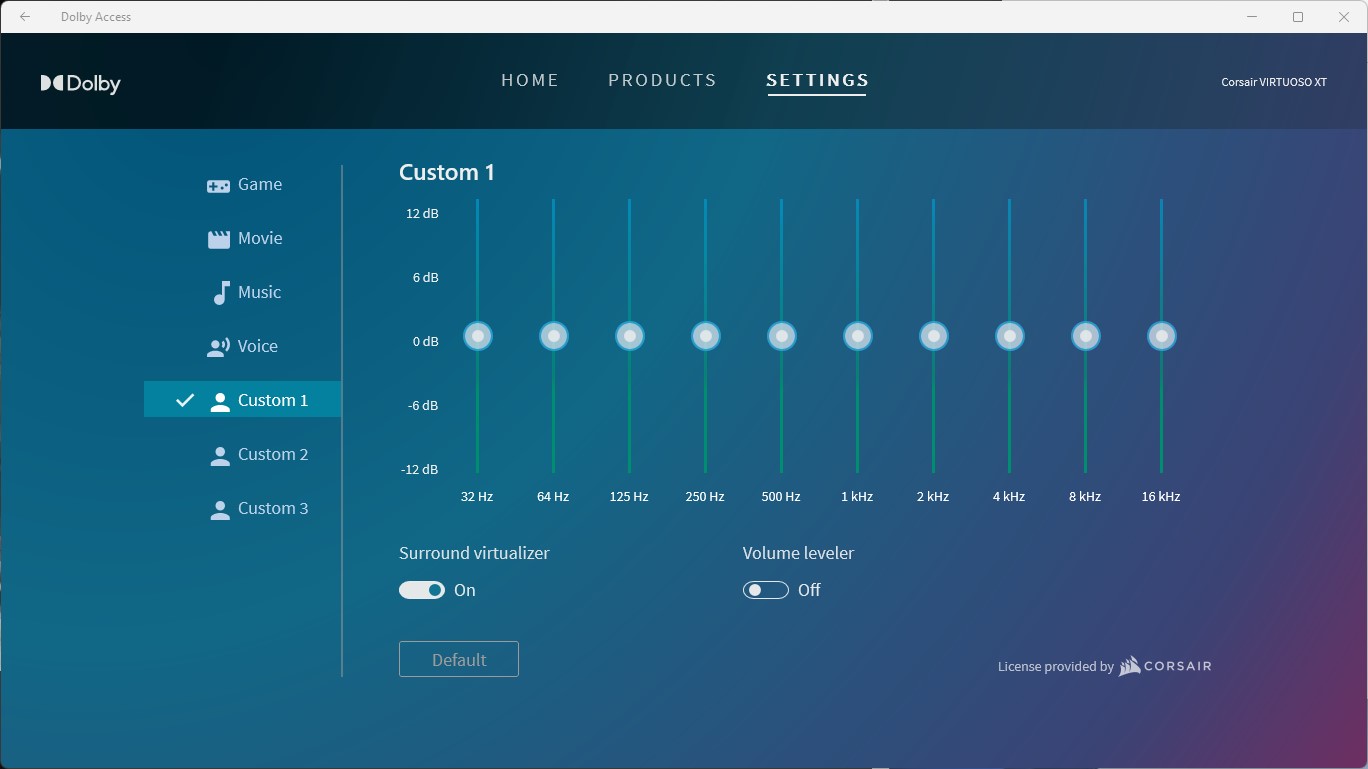Turn on Volume leveler switch
The height and width of the screenshot is (769, 1368).
(x=766, y=590)
